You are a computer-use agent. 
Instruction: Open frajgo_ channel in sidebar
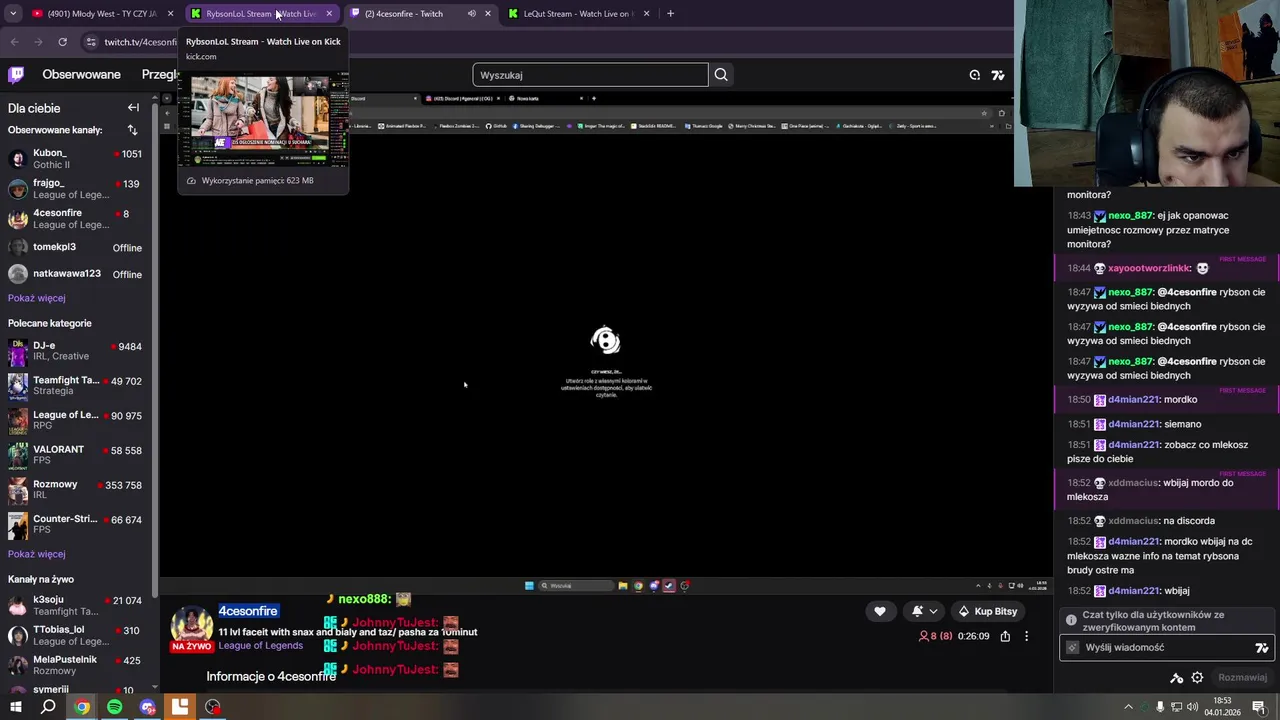pos(76,189)
